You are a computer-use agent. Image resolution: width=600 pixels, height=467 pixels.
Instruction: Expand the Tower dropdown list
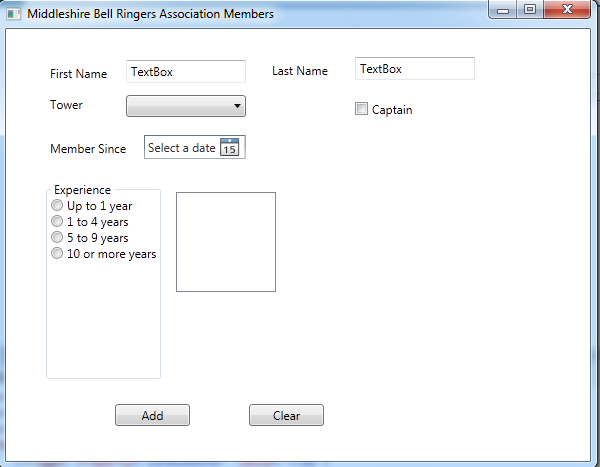(x=186, y=106)
